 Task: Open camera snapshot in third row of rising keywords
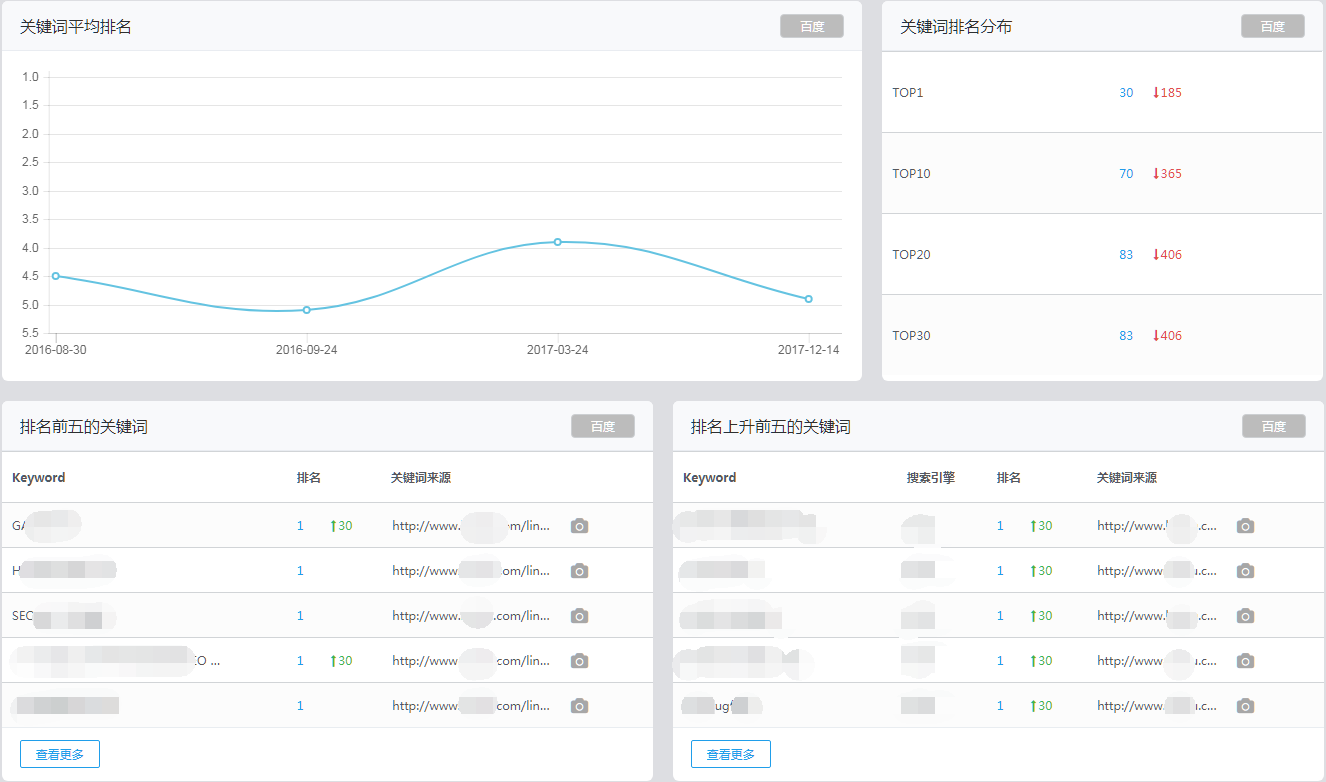coord(1245,616)
